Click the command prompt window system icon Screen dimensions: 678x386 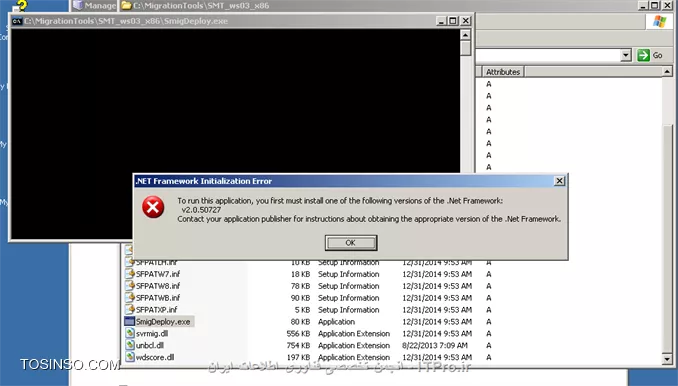pos(17,21)
